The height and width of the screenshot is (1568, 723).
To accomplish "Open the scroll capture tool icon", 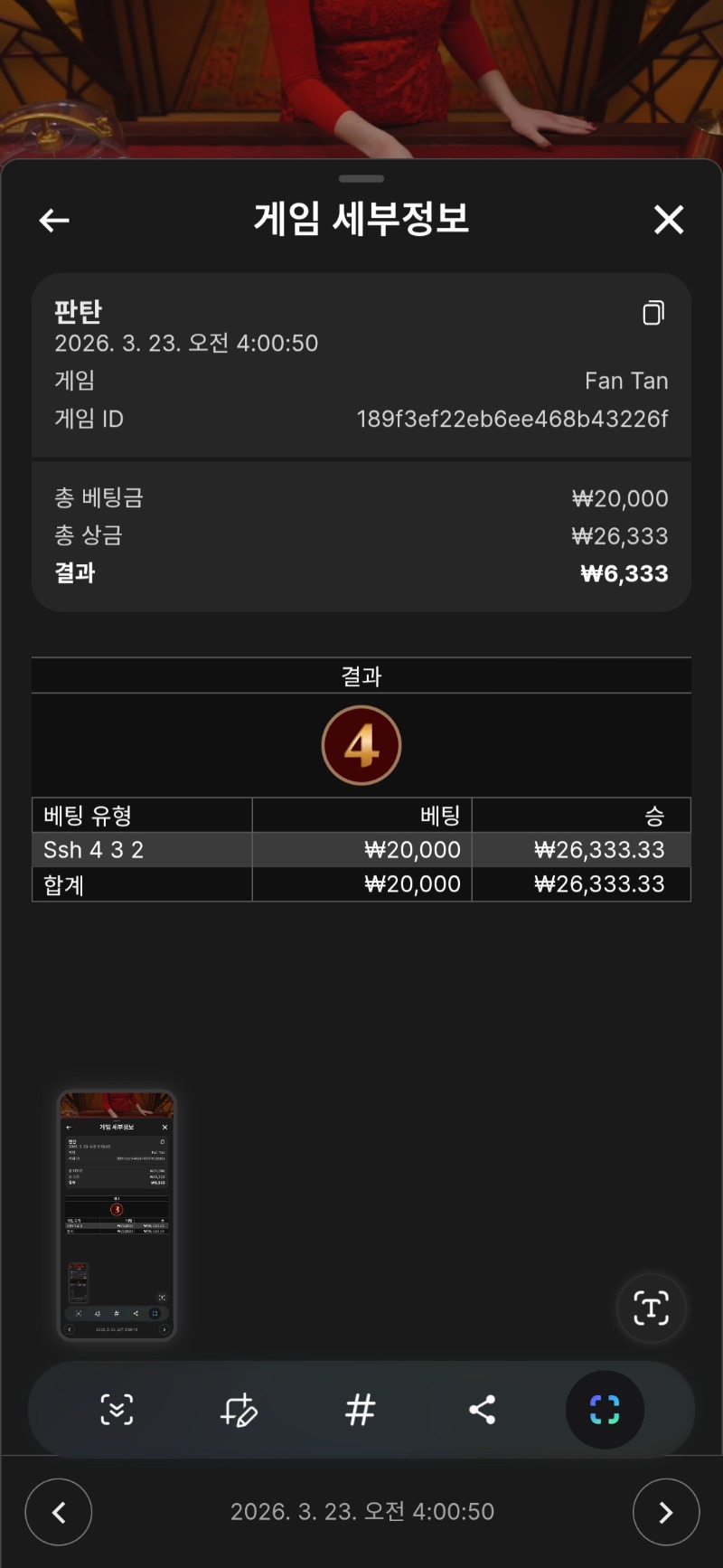I will coord(117,1409).
